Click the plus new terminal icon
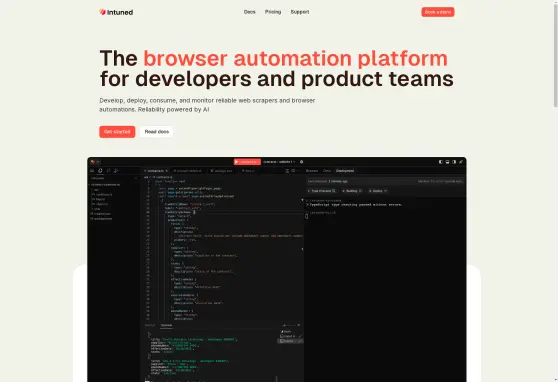Image resolution: width=558 pixels, height=382 pixels. coord(284,325)
